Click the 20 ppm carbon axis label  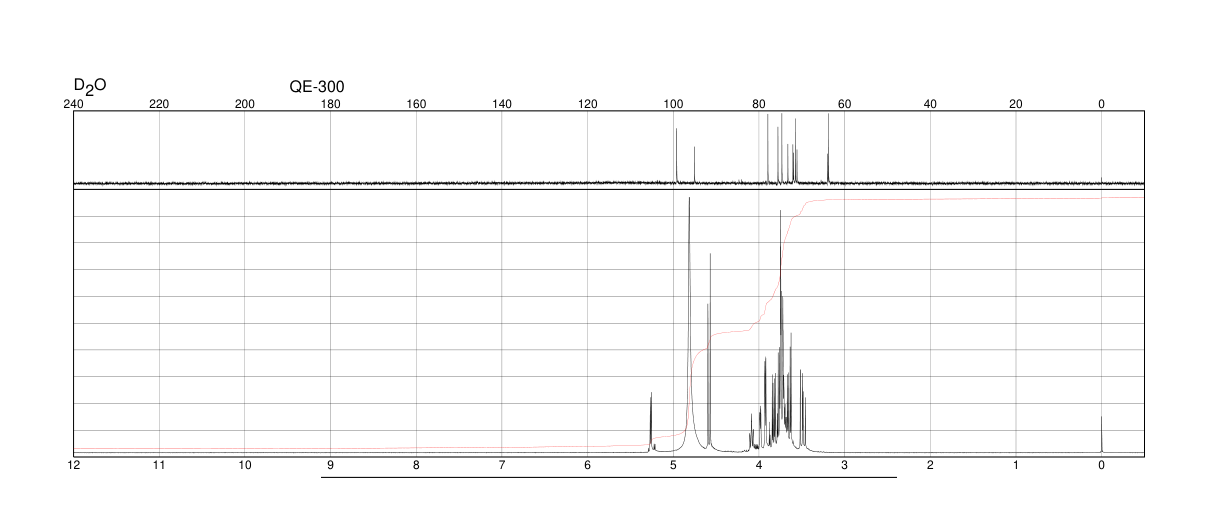point(1016,104)
